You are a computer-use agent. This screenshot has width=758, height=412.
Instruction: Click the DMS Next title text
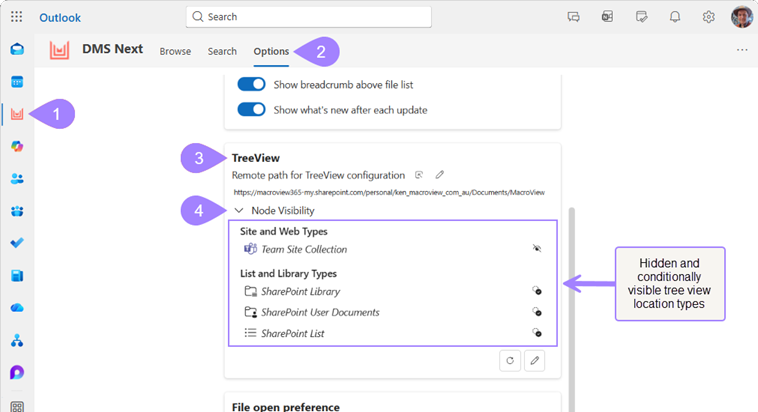pos(113,49)
